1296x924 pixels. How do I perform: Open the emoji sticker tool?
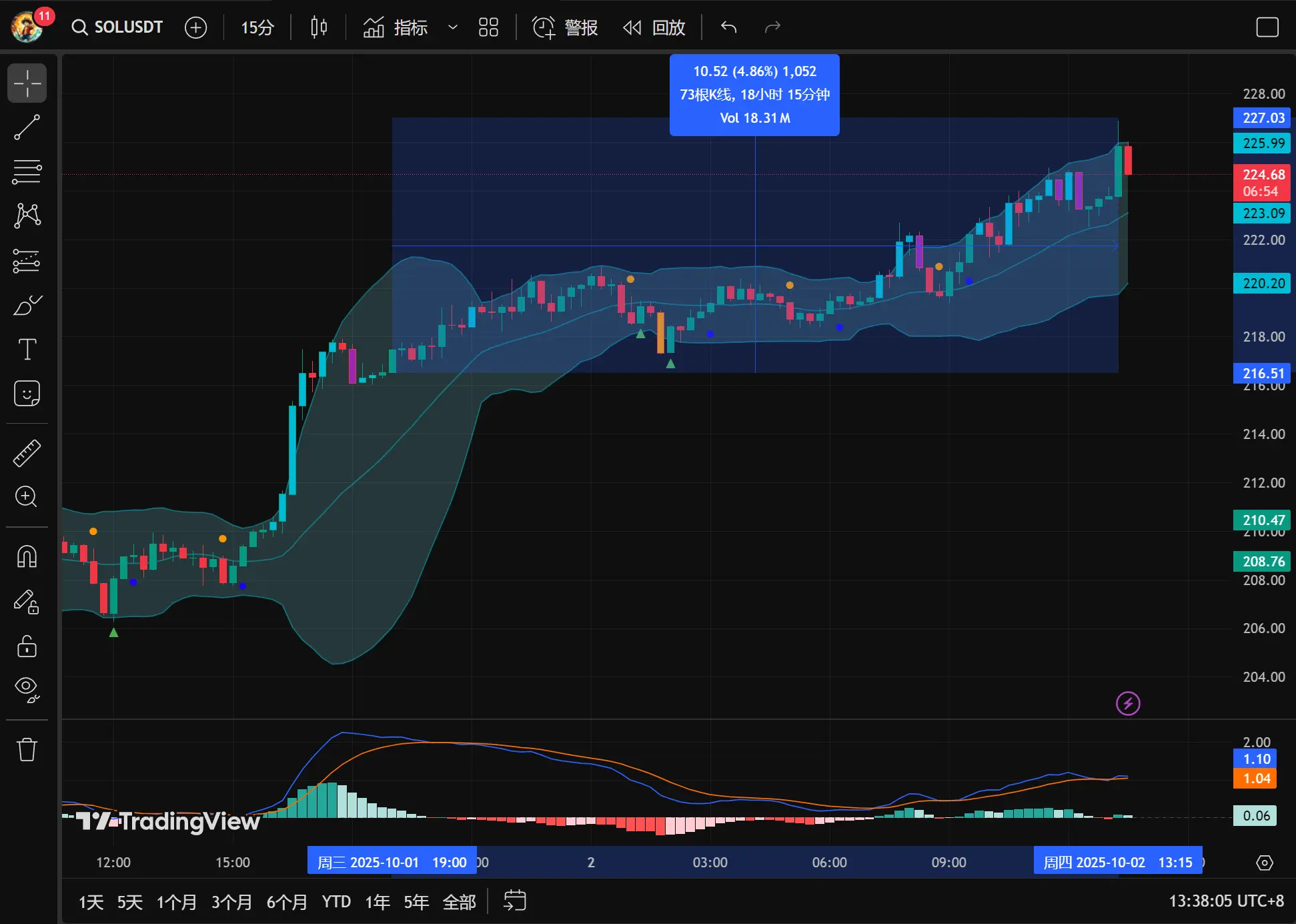tap(27, 394)
